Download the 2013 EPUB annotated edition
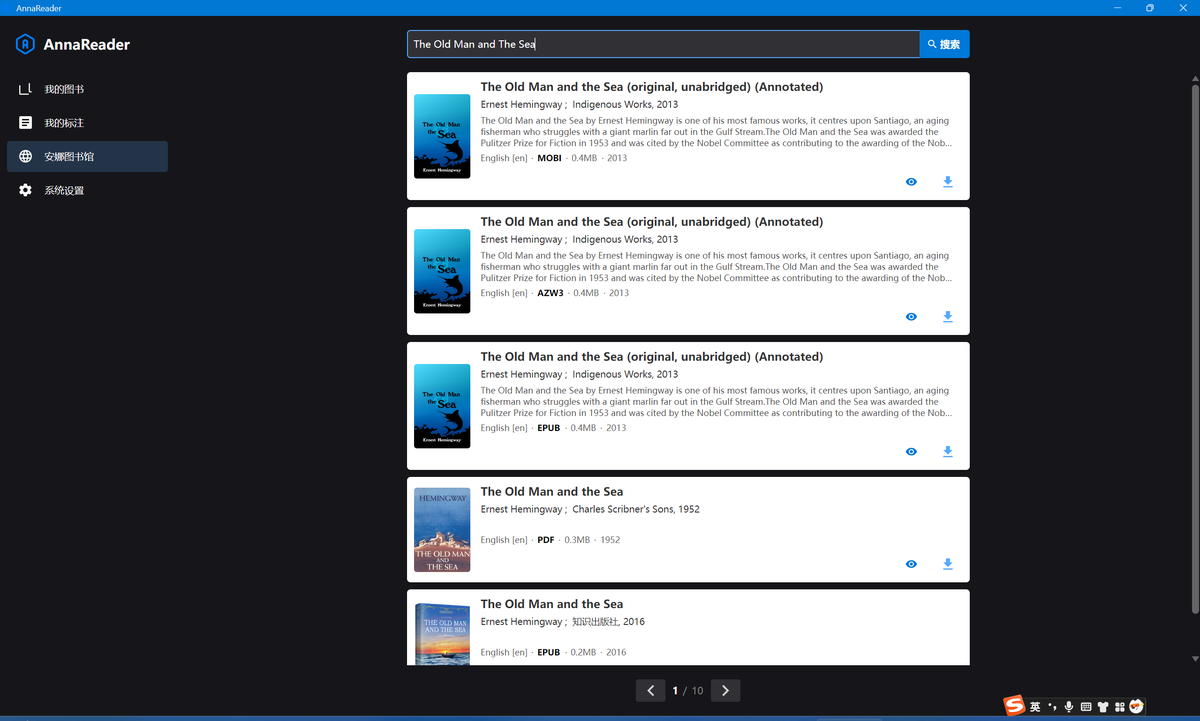 (x=948, y=452)
